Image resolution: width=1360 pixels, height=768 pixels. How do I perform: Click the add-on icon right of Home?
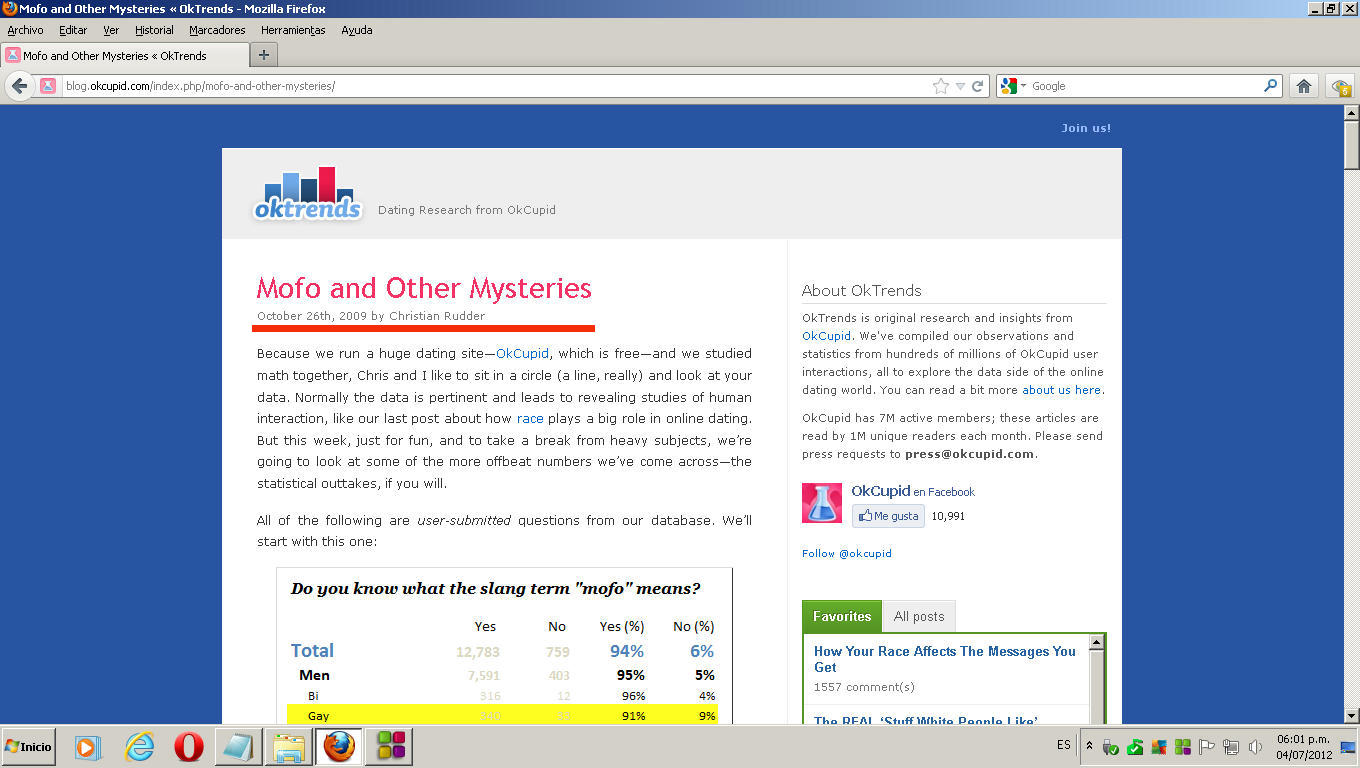click(1340, 87)
